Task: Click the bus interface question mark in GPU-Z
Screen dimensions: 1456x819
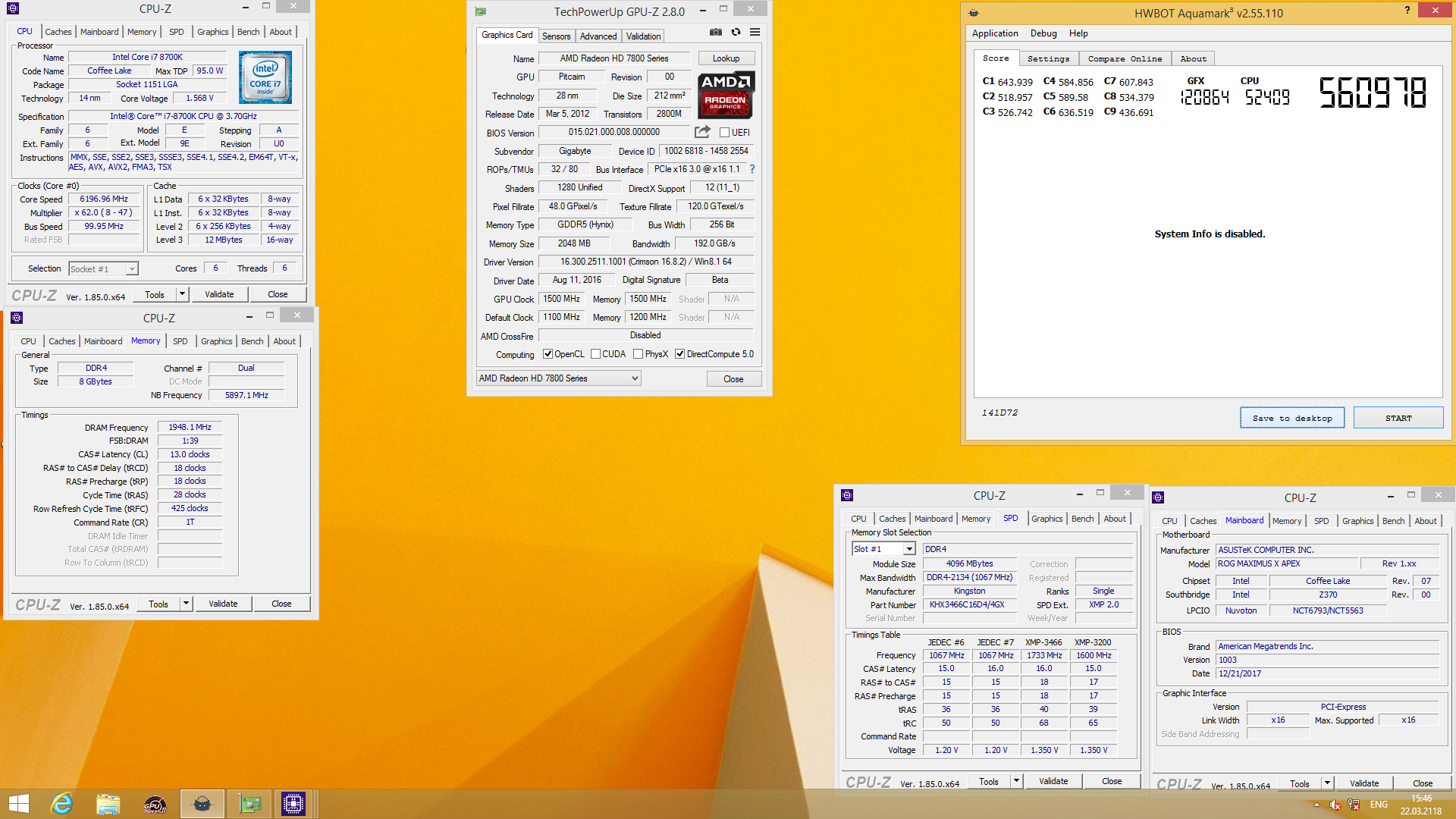Action: 752,169
